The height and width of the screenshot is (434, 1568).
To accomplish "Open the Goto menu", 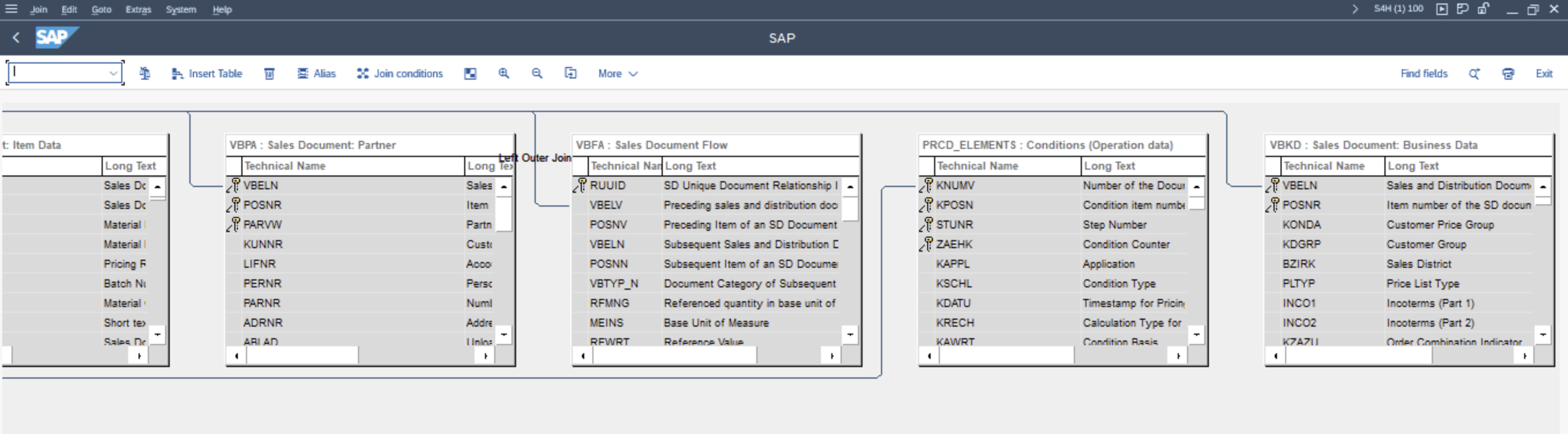I will point(101,10).
